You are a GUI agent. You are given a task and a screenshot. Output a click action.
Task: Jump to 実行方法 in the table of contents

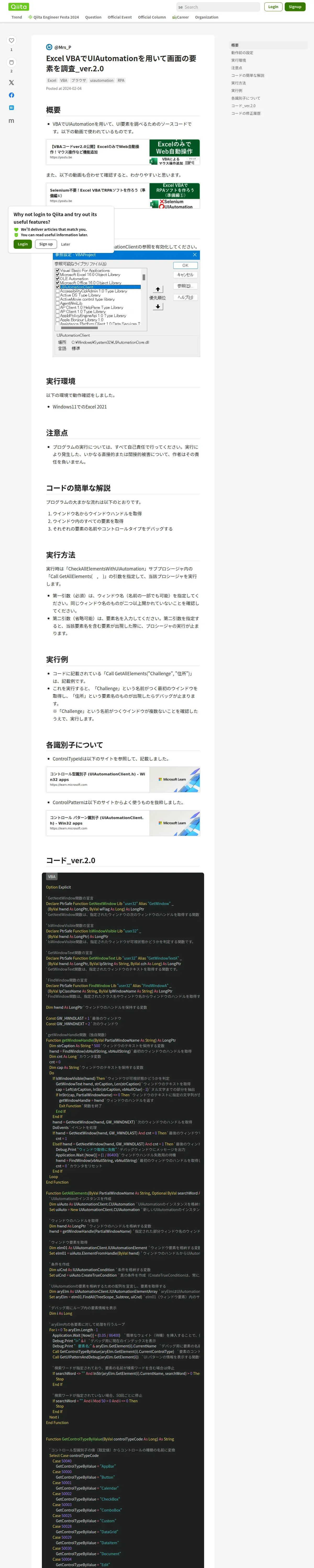(x=238, y=83)
